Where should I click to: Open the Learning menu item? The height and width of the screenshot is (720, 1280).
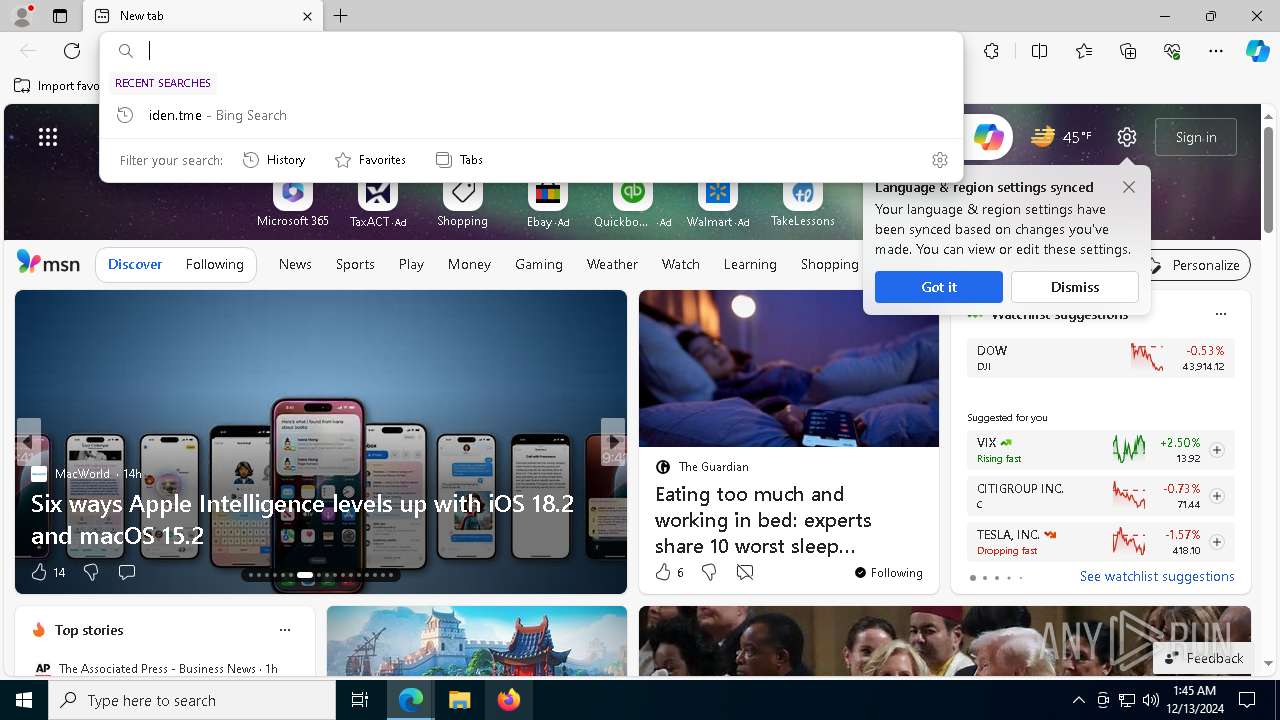pyautogui.click(x=750, y=264)
